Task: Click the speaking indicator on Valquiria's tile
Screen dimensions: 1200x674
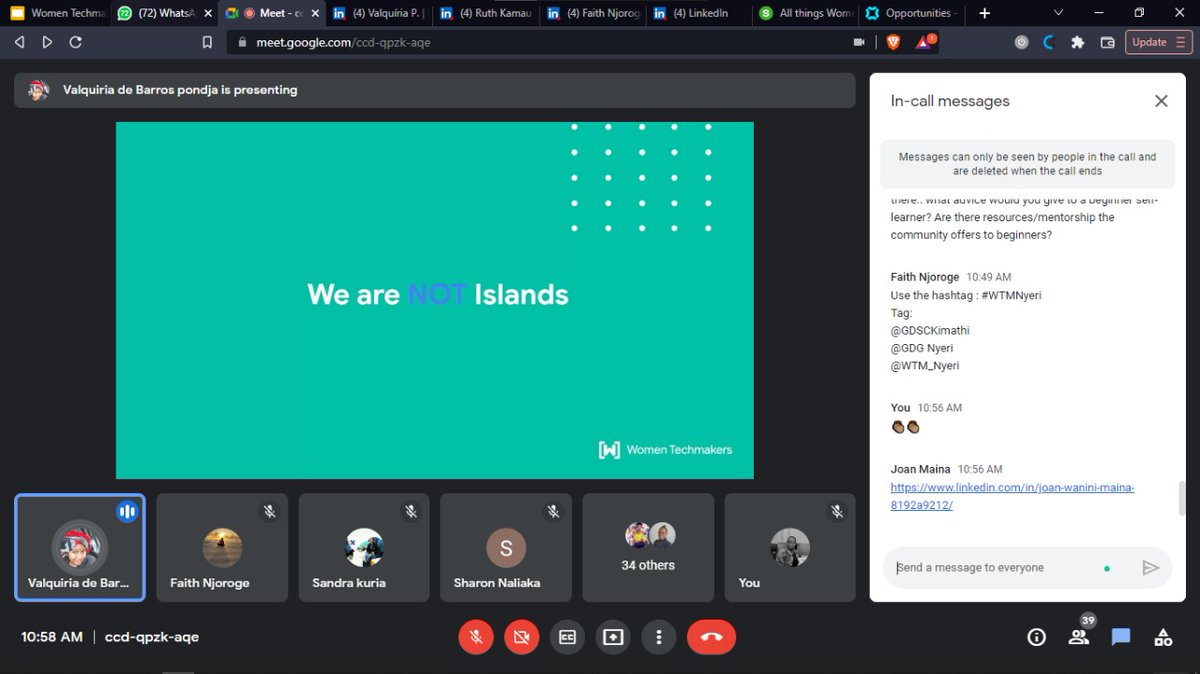Action: point(126,511)
